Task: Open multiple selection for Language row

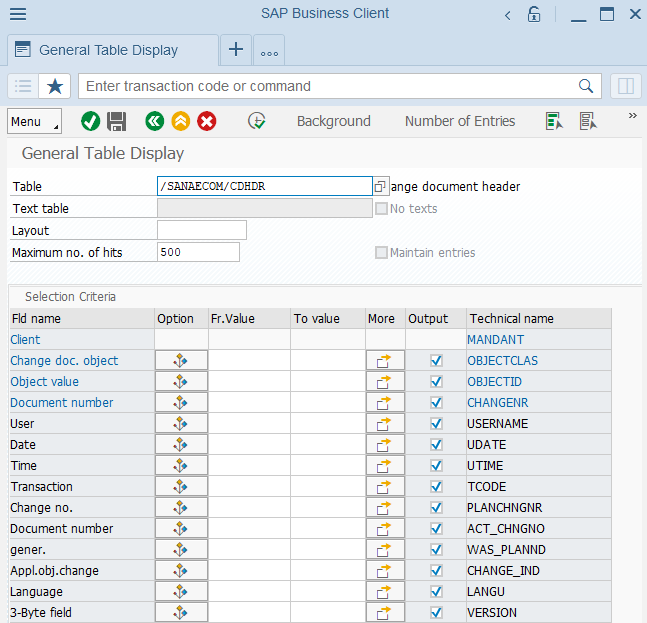Action: [x=385, y=592]
